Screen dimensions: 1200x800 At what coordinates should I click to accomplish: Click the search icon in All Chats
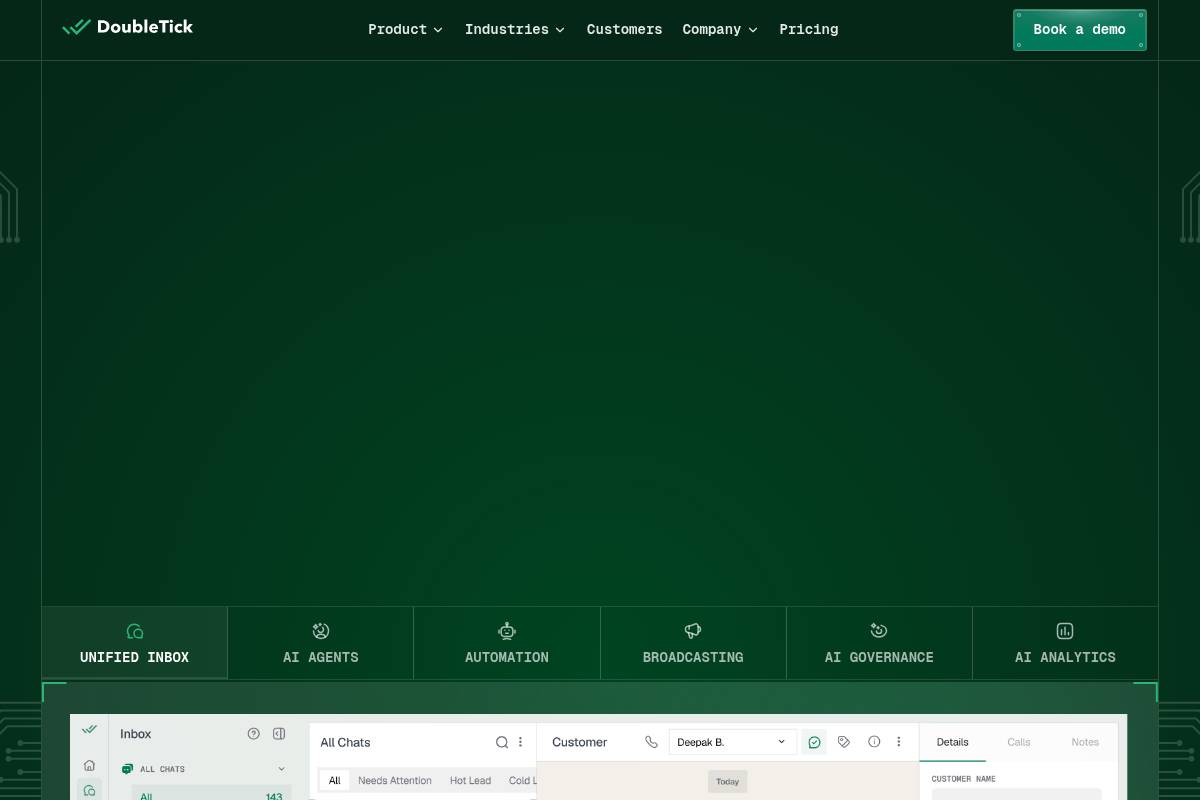coord(502,742)
